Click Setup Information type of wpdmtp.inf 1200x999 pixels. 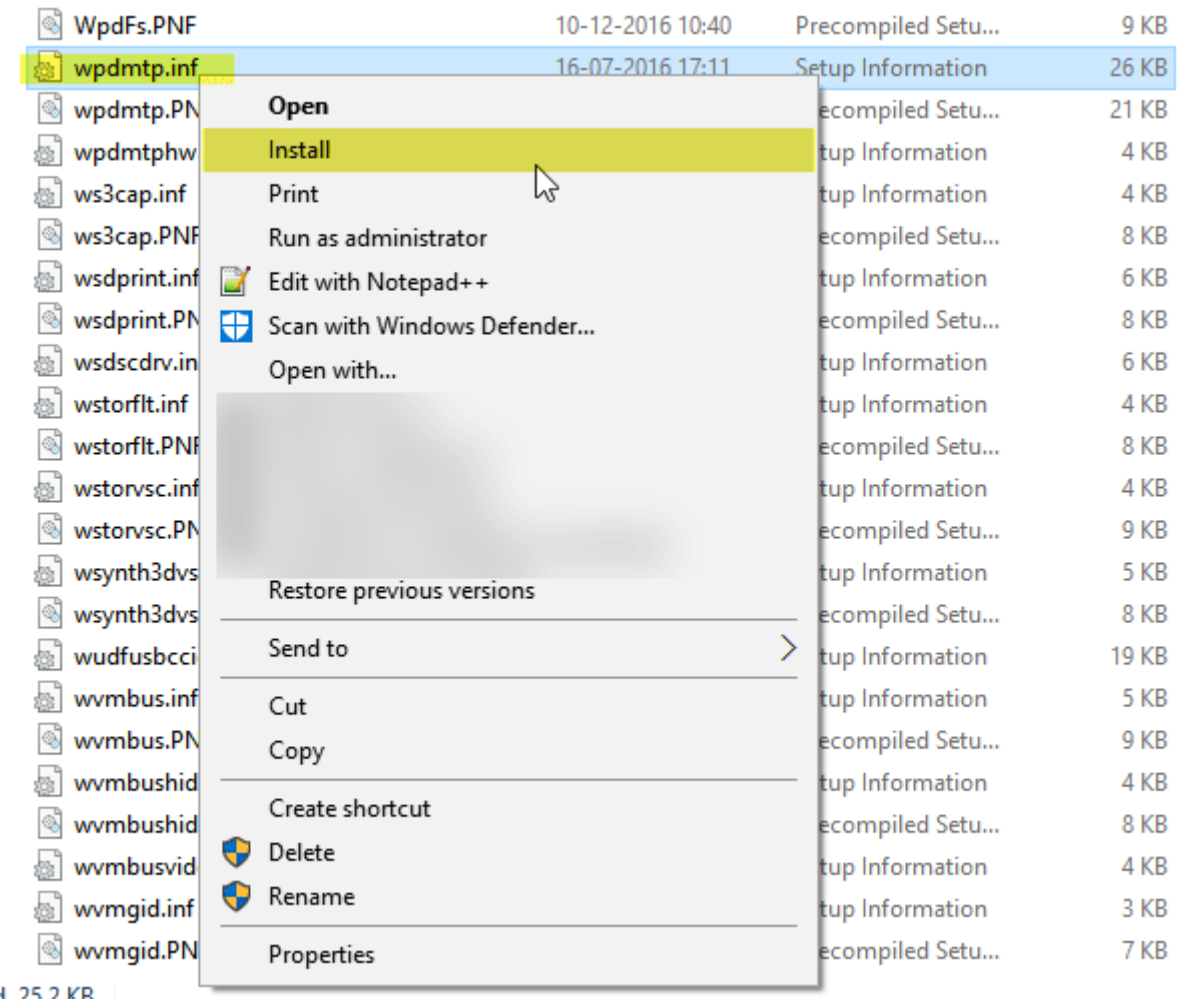pos(891,68)
